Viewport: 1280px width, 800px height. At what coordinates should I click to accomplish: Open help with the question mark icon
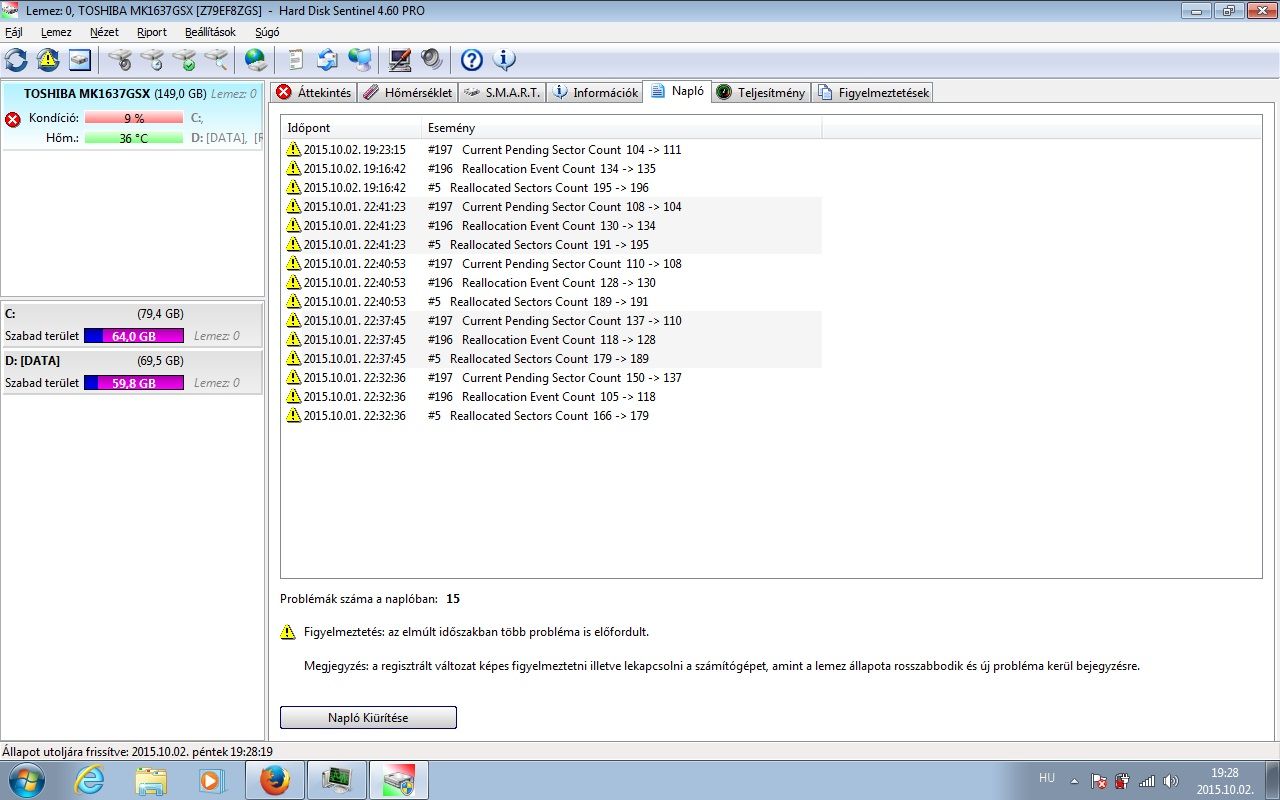coord(472,60)
